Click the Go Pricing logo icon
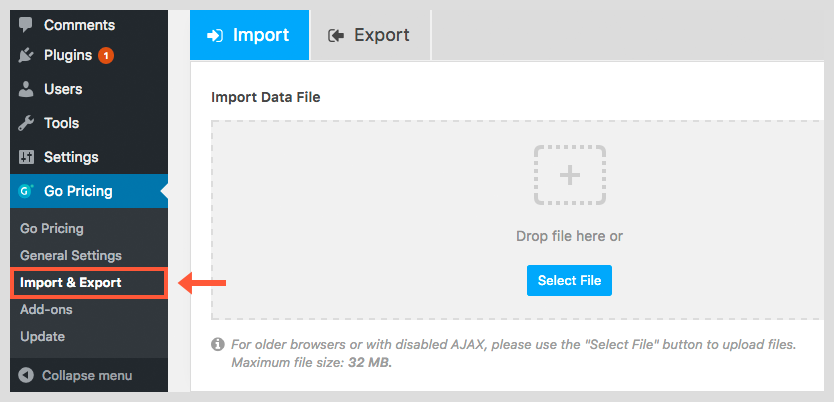 tap(26, 191)
